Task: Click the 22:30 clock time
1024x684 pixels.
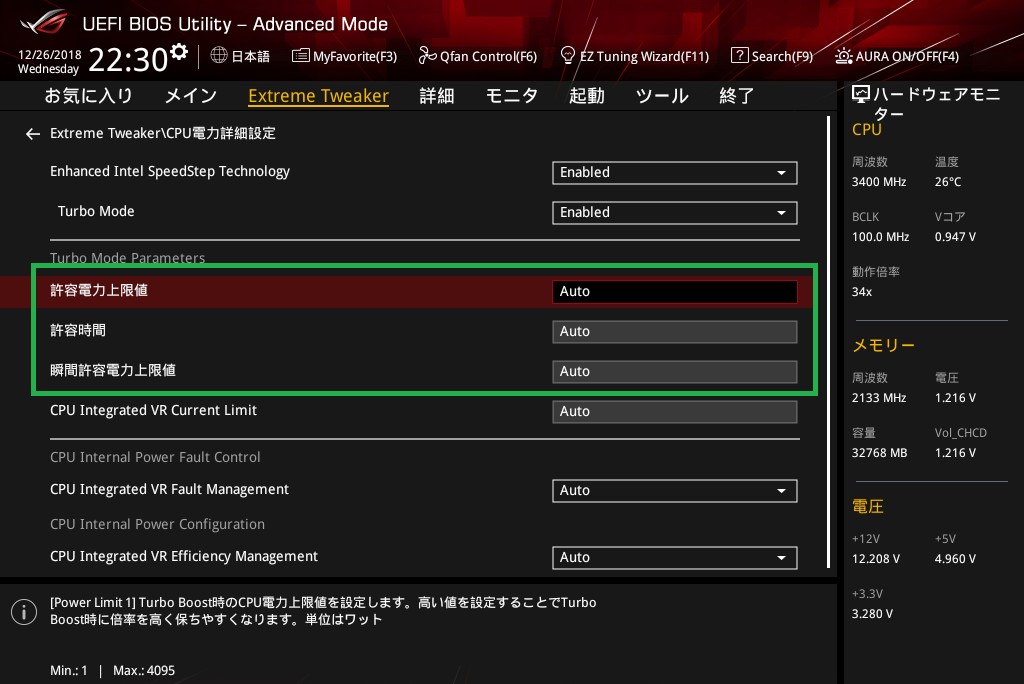Action: [x=128, y=59]
